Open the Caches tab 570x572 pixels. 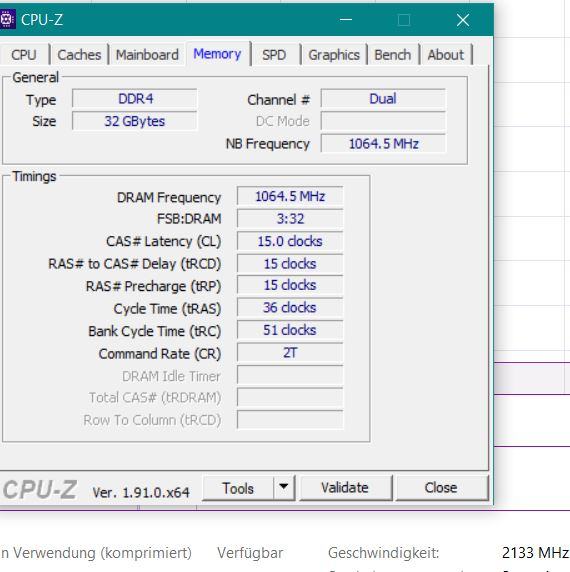tap(79, 55)
